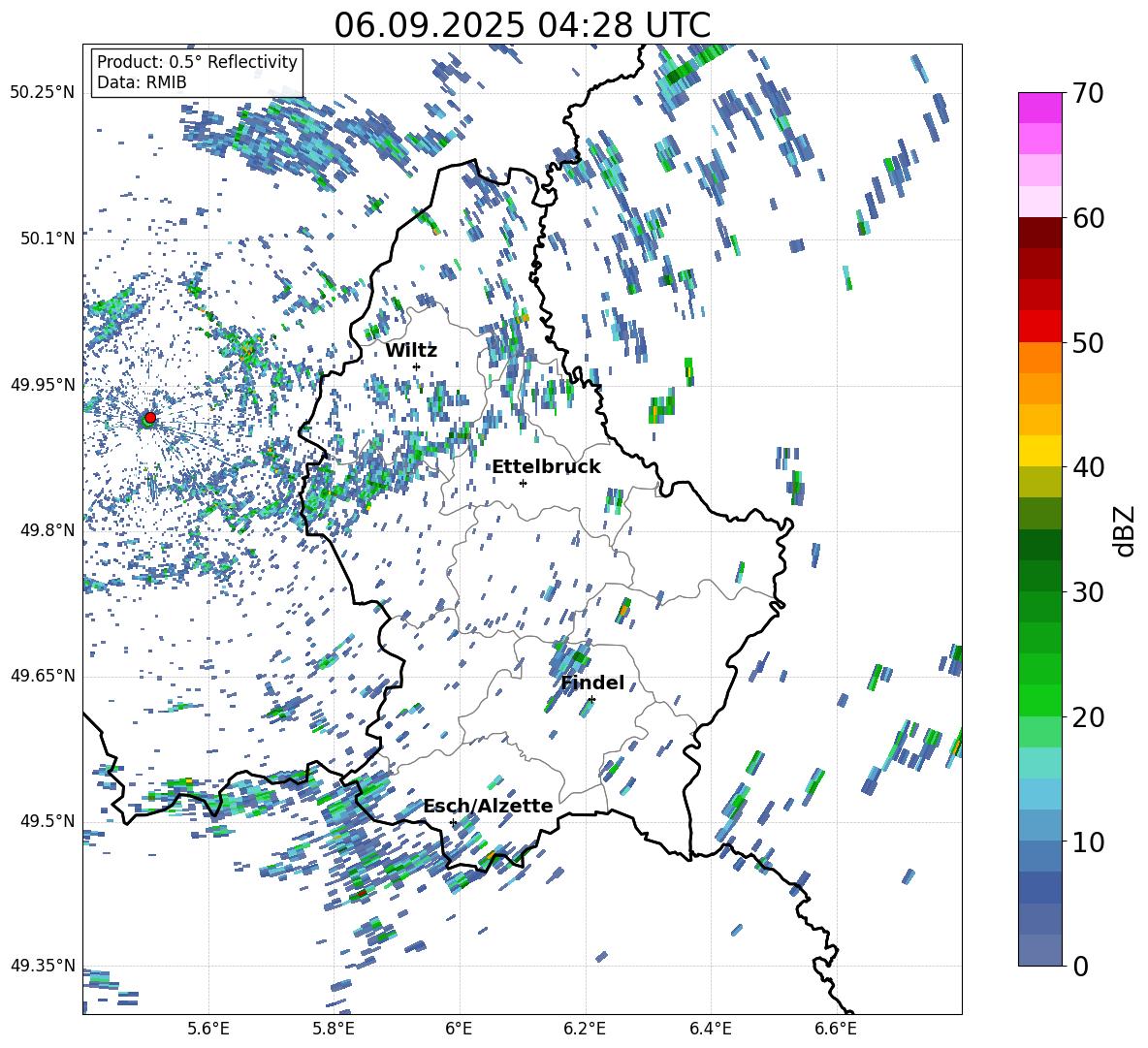
Task: Click the 6.6°E longitude label
Action: click(836, 1029)
